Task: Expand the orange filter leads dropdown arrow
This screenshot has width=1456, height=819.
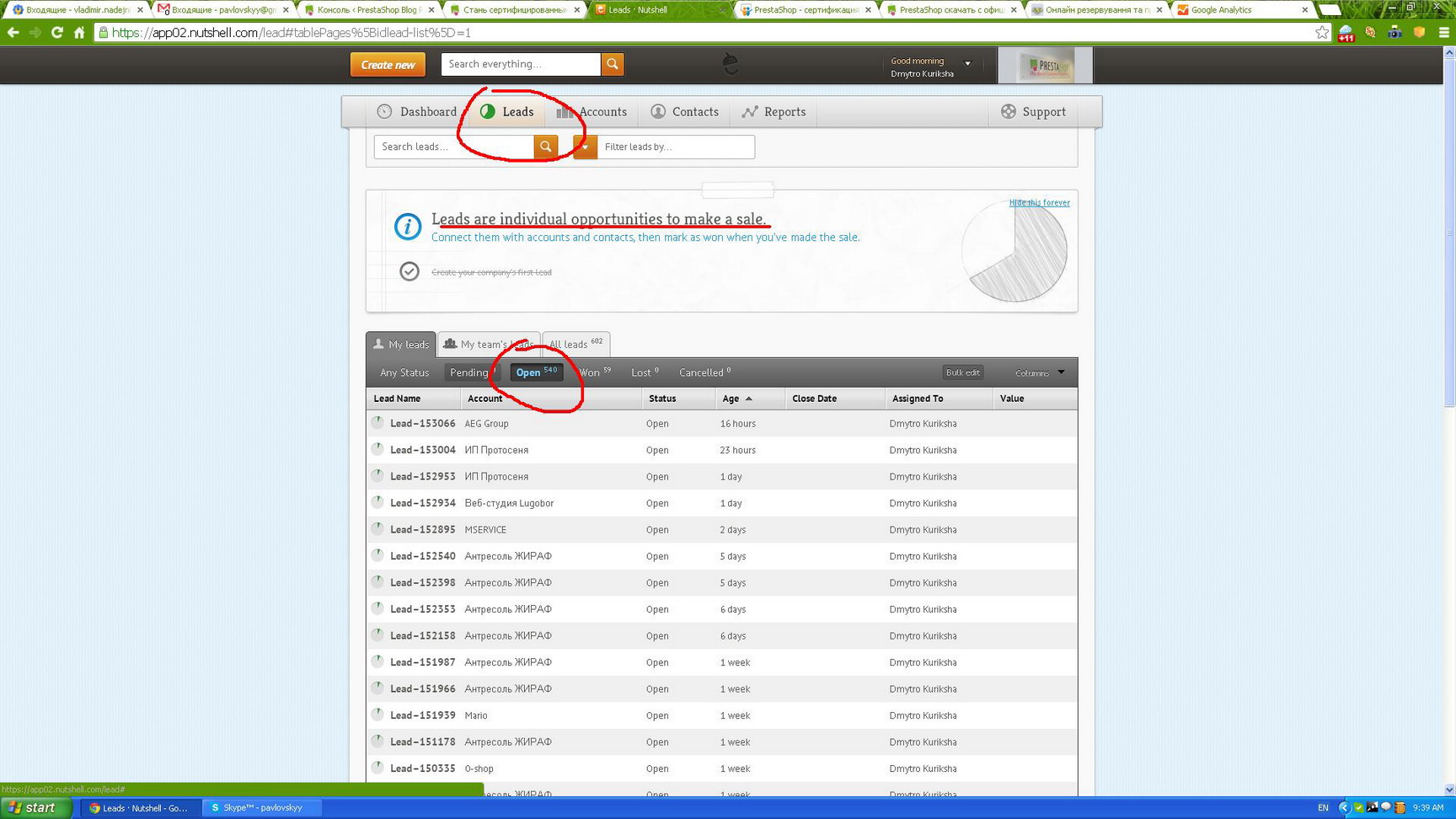Action: coord(585,147)
